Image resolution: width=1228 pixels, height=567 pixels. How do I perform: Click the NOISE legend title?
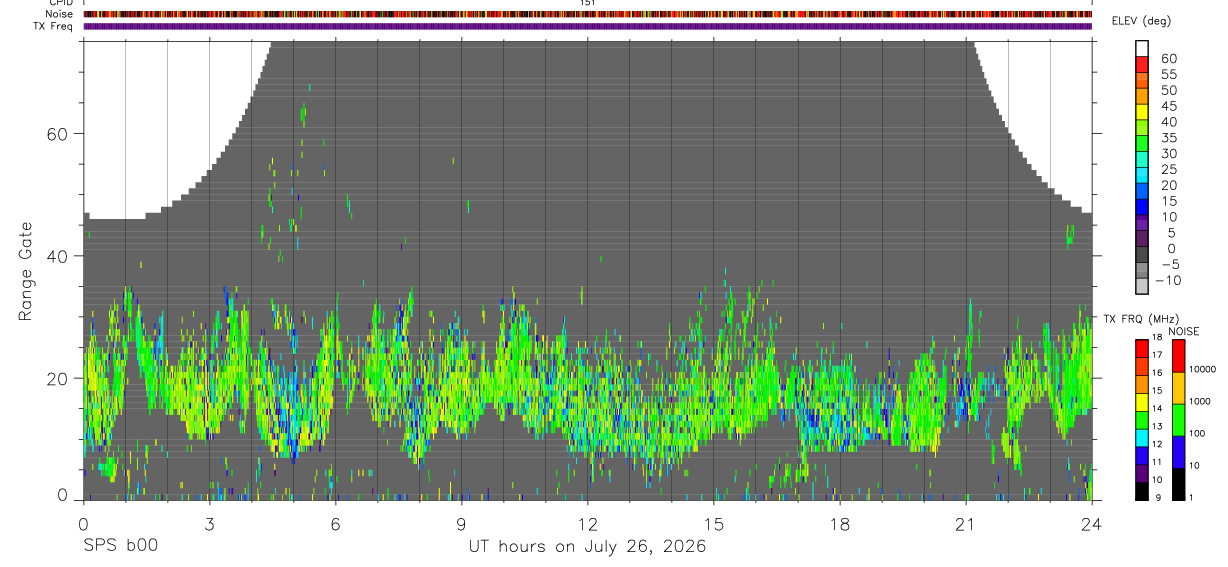coord(1183,331)
